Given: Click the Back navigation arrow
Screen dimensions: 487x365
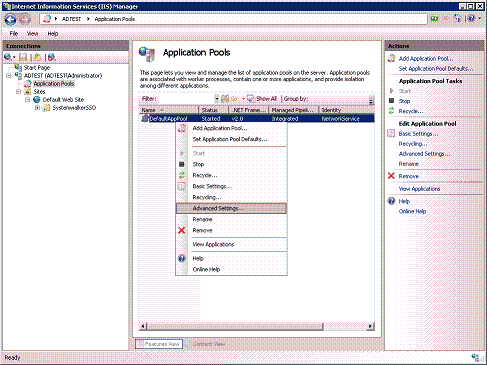Looking at the screenshot, I should (x=10, y=19).
